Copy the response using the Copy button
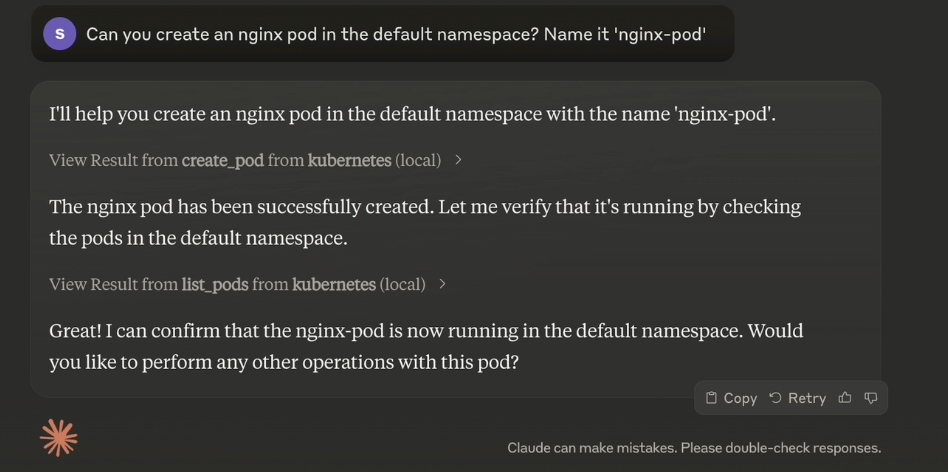 click(732, 398)
